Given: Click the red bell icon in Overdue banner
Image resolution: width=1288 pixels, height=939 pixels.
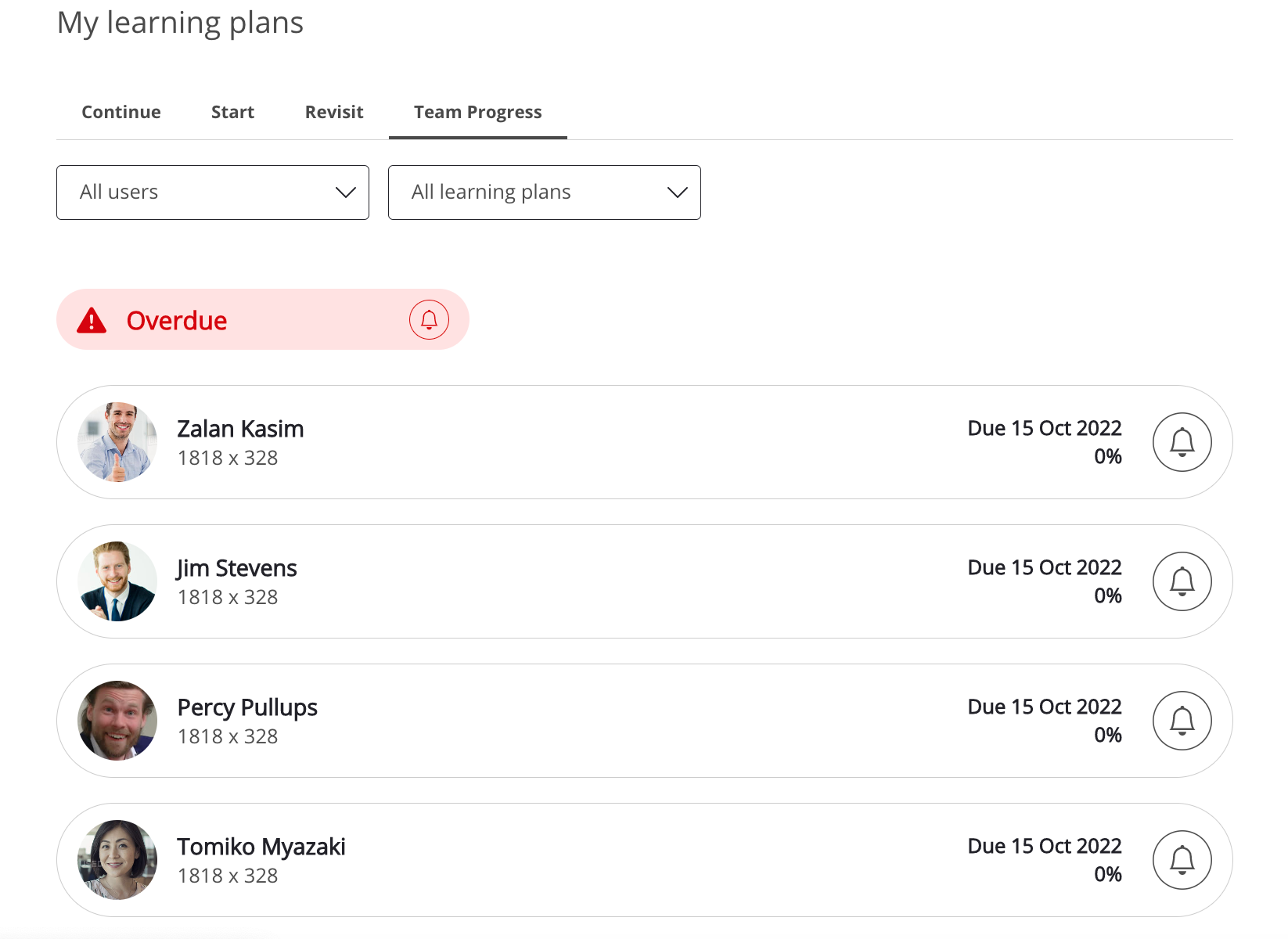Looking at the screenshot, I should coord(429,319).
